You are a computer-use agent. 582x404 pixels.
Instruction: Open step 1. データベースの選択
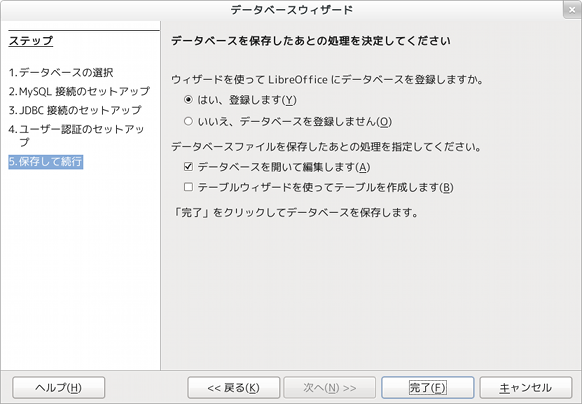click(61, 72)
